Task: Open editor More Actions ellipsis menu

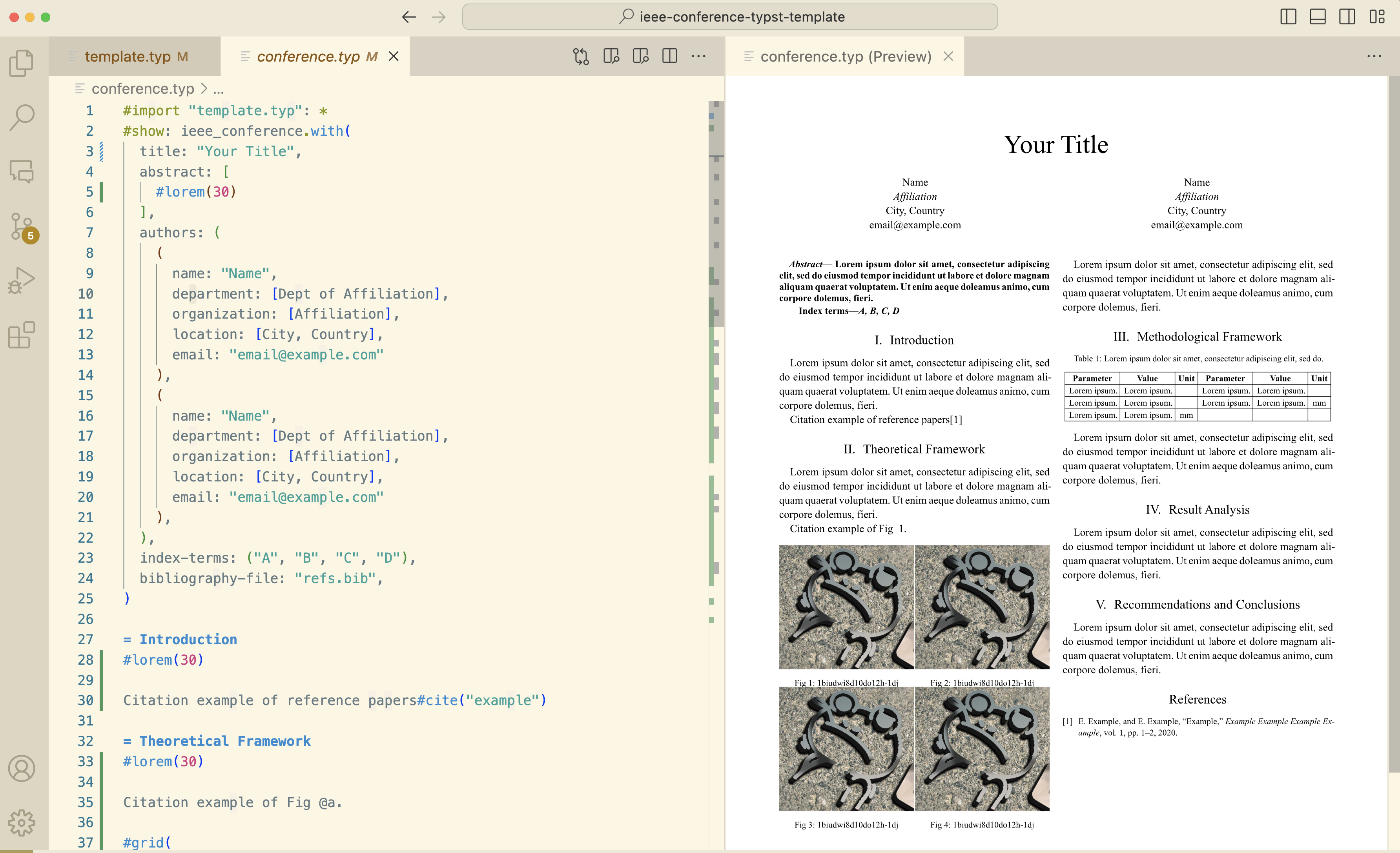Action: [x=698, y=56]
